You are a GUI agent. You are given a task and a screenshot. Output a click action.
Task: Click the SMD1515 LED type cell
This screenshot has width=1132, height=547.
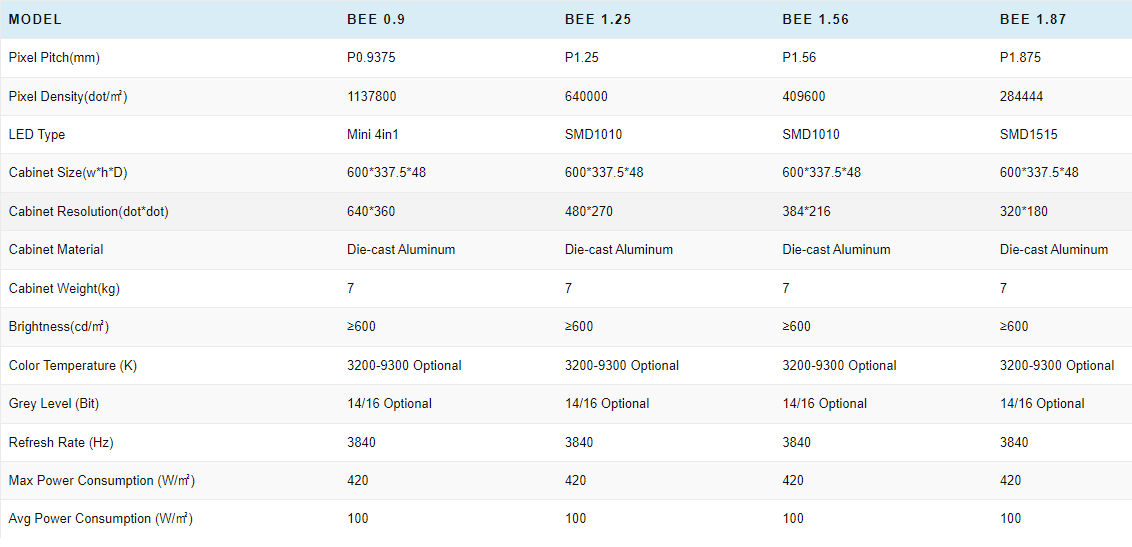point(1028,134)
